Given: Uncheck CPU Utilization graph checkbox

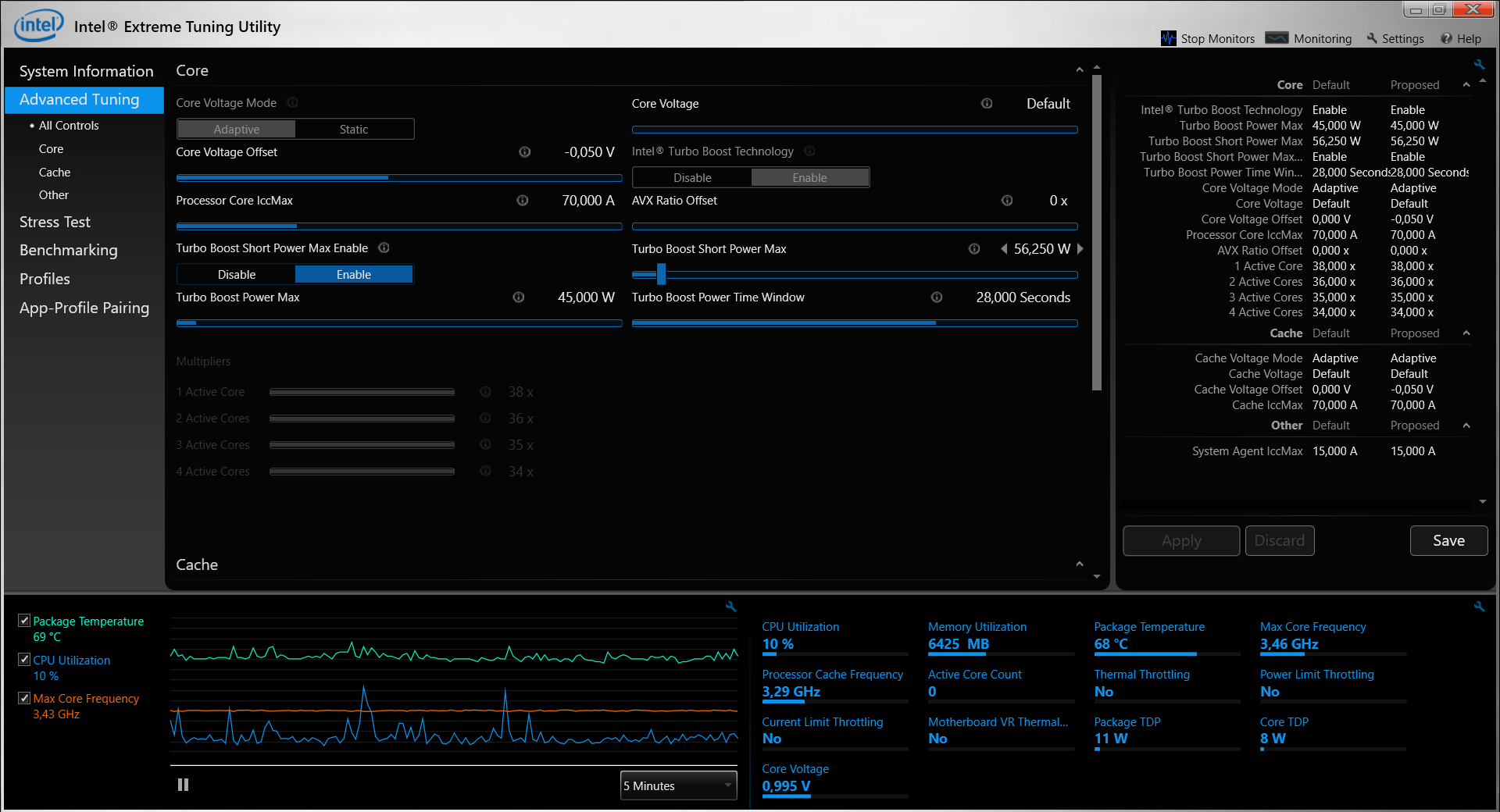Looking at the screenshot, I should pos(24,659).
